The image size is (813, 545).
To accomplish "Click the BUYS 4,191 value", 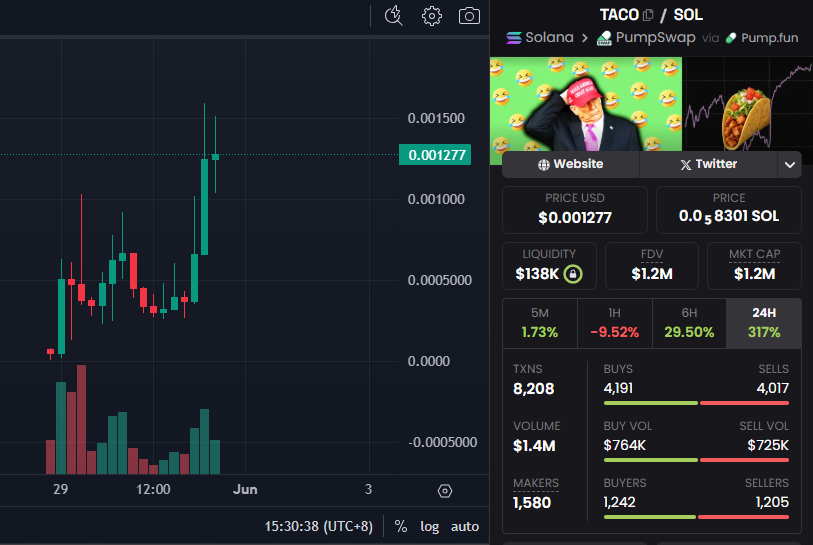I will pyautogui.click(x=618, y=388).
